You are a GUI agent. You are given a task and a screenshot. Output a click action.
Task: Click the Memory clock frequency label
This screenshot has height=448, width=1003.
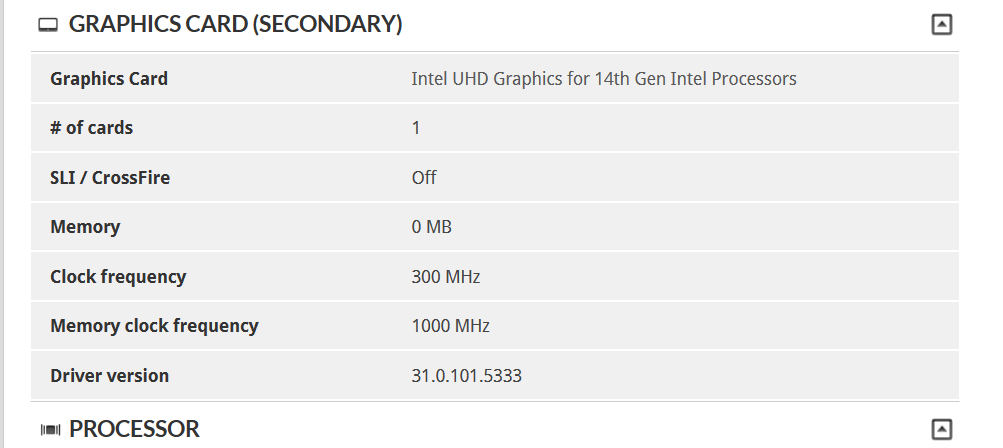154,326
